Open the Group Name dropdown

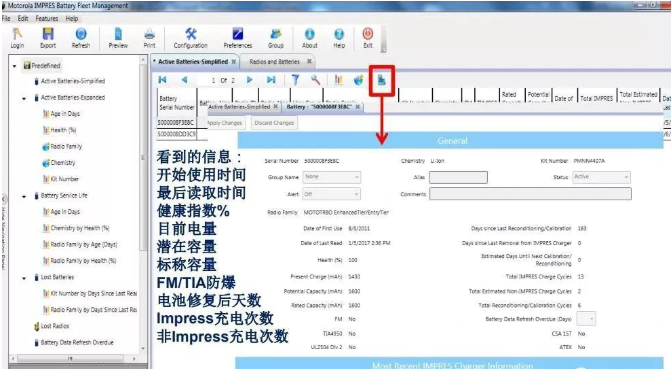click(332, 177)
